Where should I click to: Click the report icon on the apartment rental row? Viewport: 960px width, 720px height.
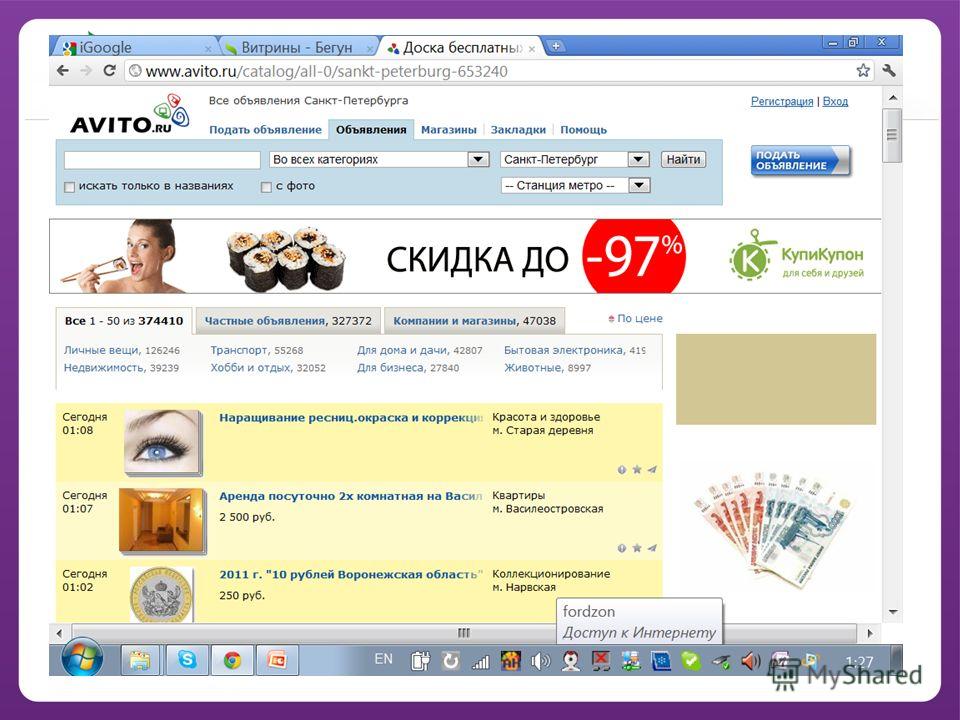(x=621, y=548)
